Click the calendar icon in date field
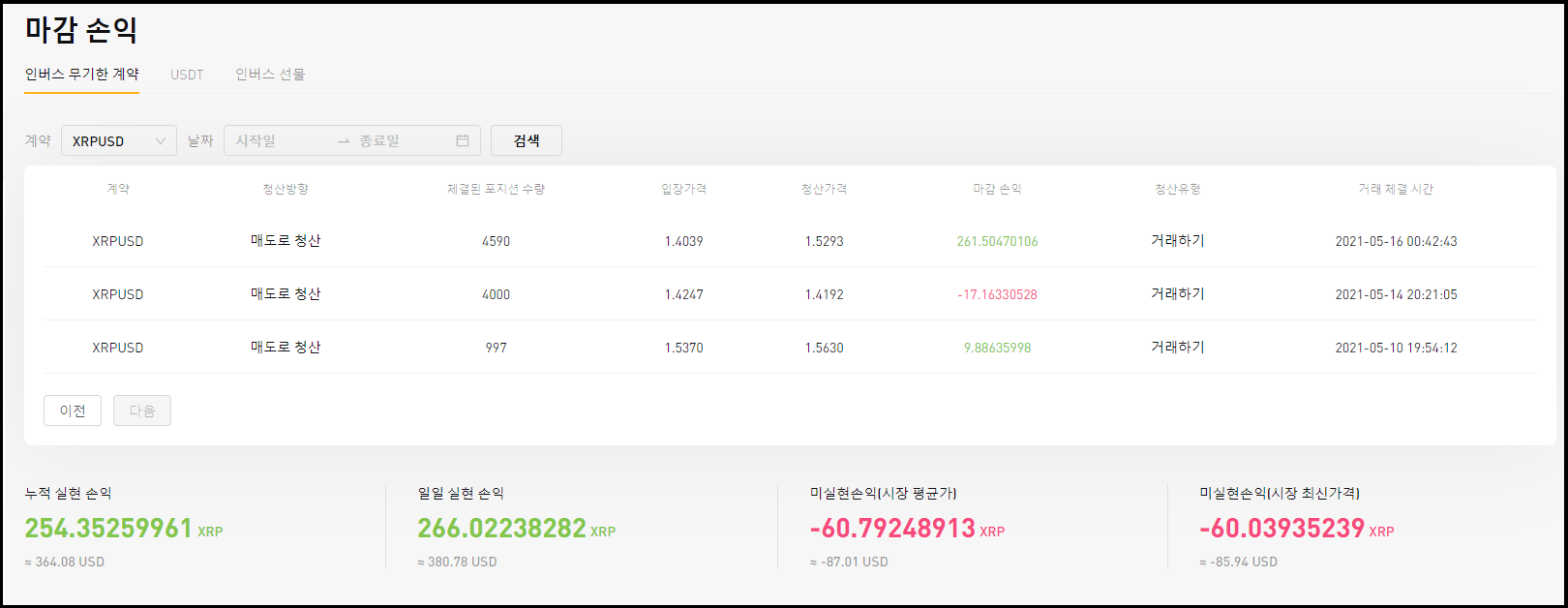Image resolution: width=1568 pixels, height=608 pixels. point(463,140)
